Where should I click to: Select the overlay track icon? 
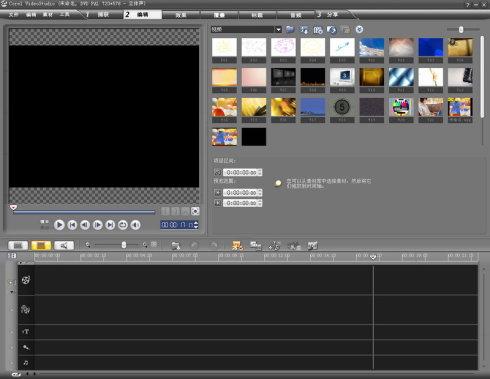(26, 309)
